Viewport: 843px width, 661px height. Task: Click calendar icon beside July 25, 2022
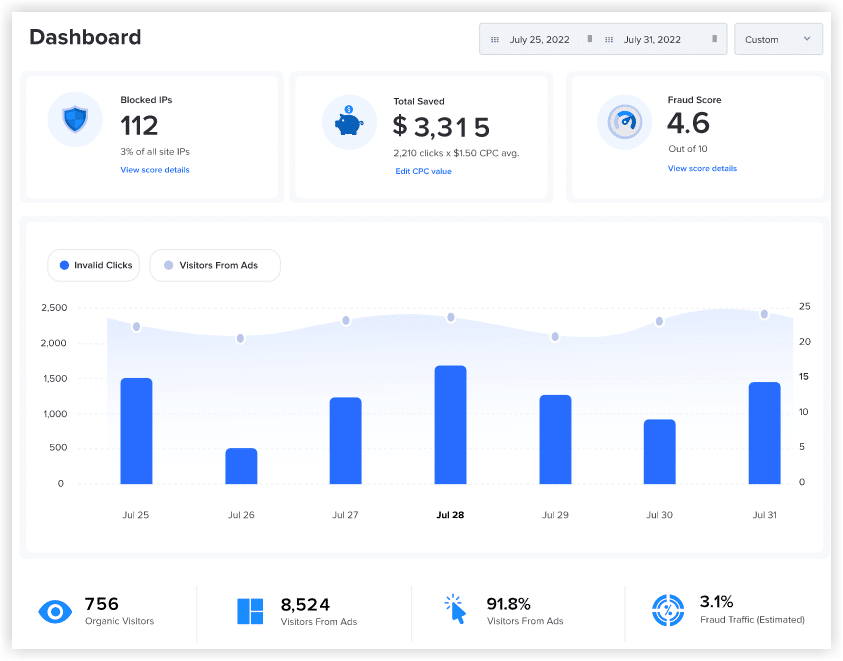point(495,40)
